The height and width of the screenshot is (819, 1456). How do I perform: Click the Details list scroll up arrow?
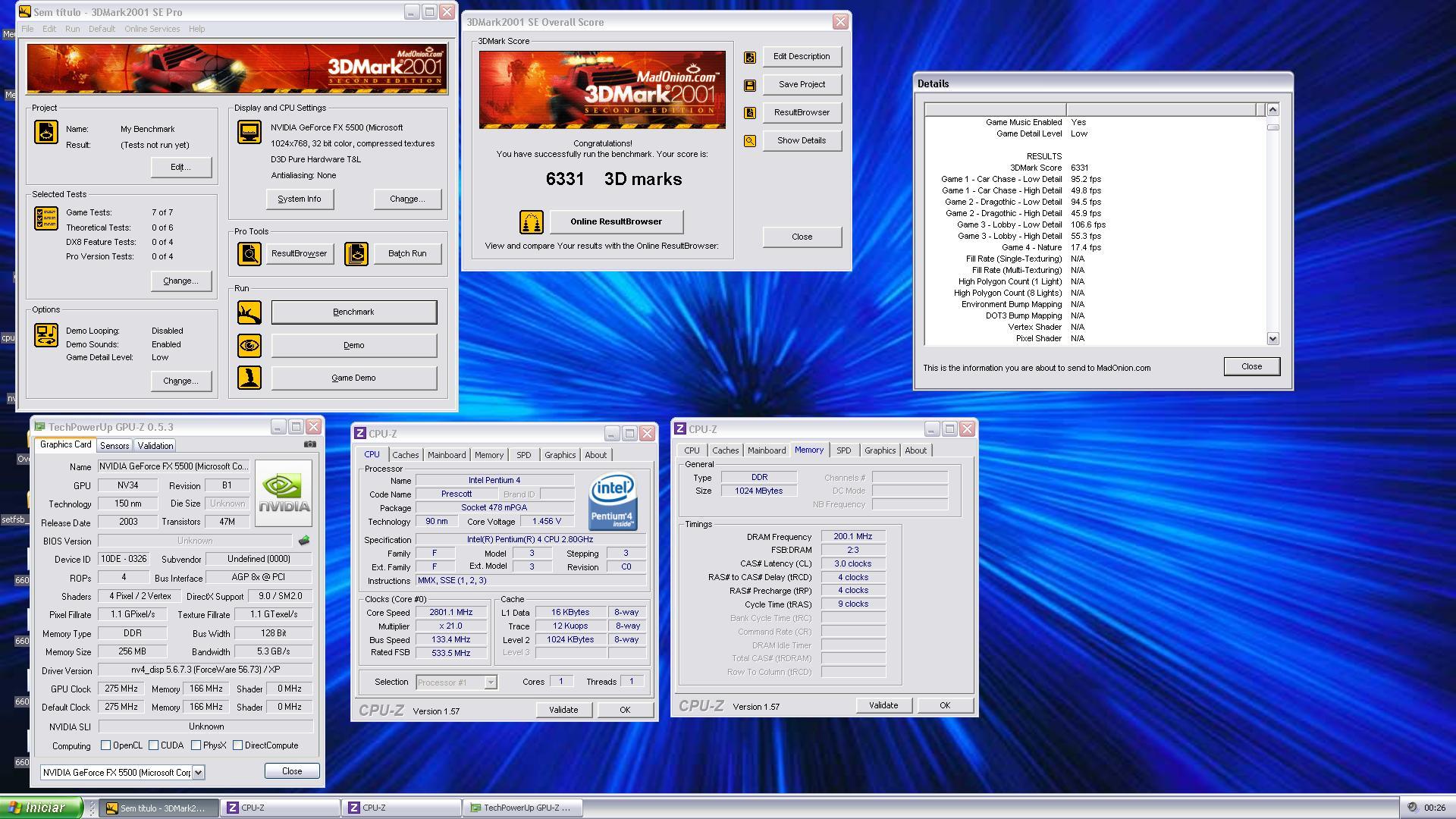[x=1272, y=109]
